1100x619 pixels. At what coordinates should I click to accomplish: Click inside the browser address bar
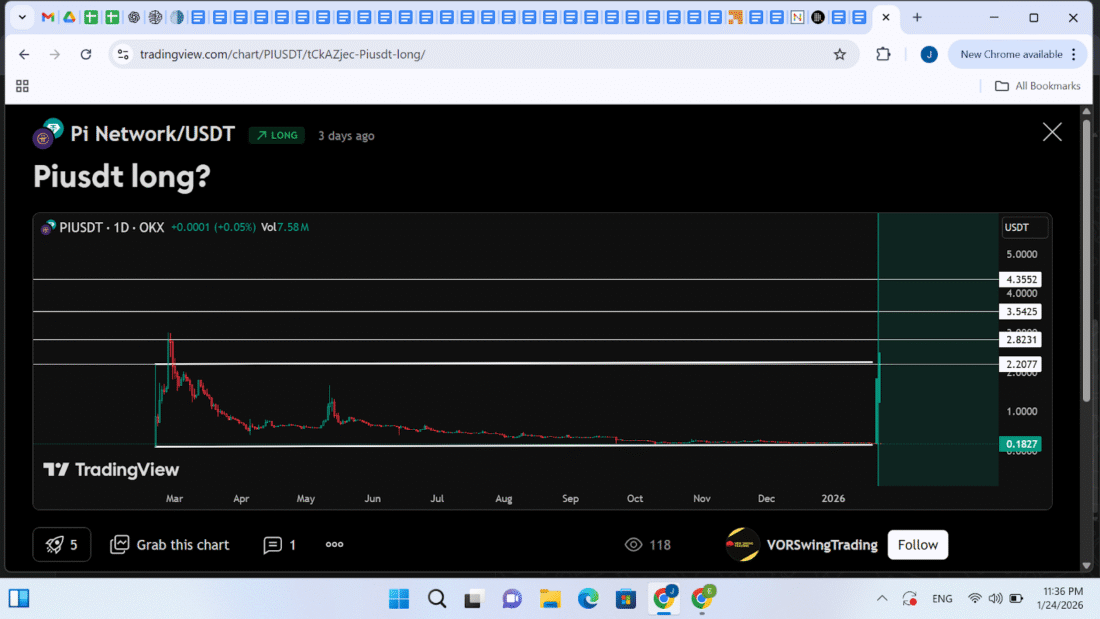coord(300,54)
